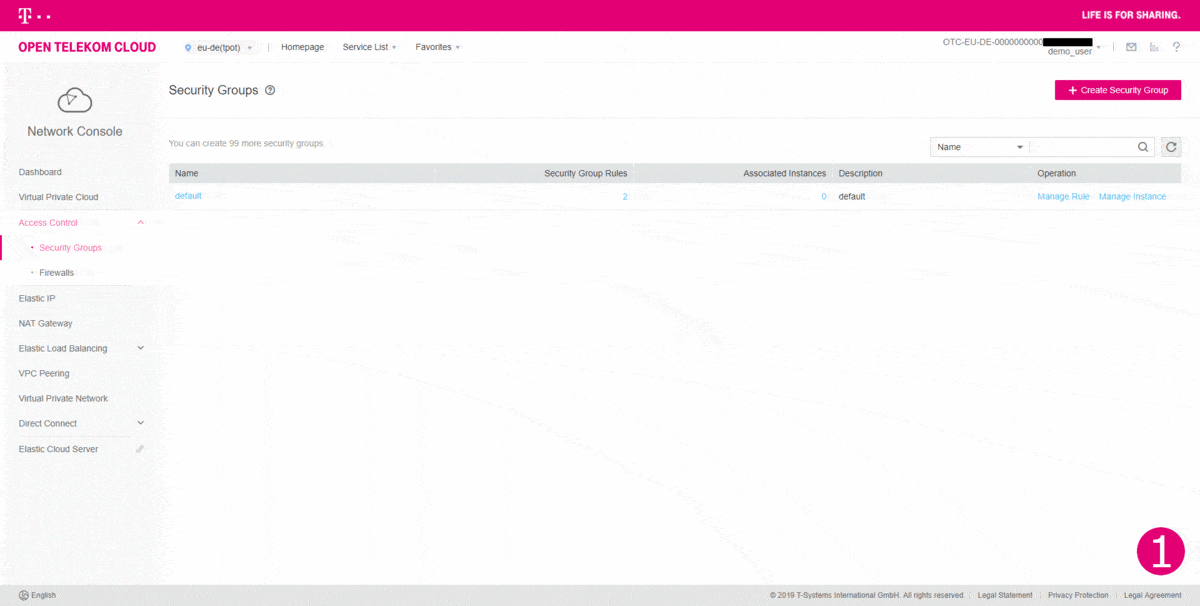Click the location pin icon next to eu-de(tpot)
Image resolution: width=1200 pixels, height=606 pixels.
(186, 46)
